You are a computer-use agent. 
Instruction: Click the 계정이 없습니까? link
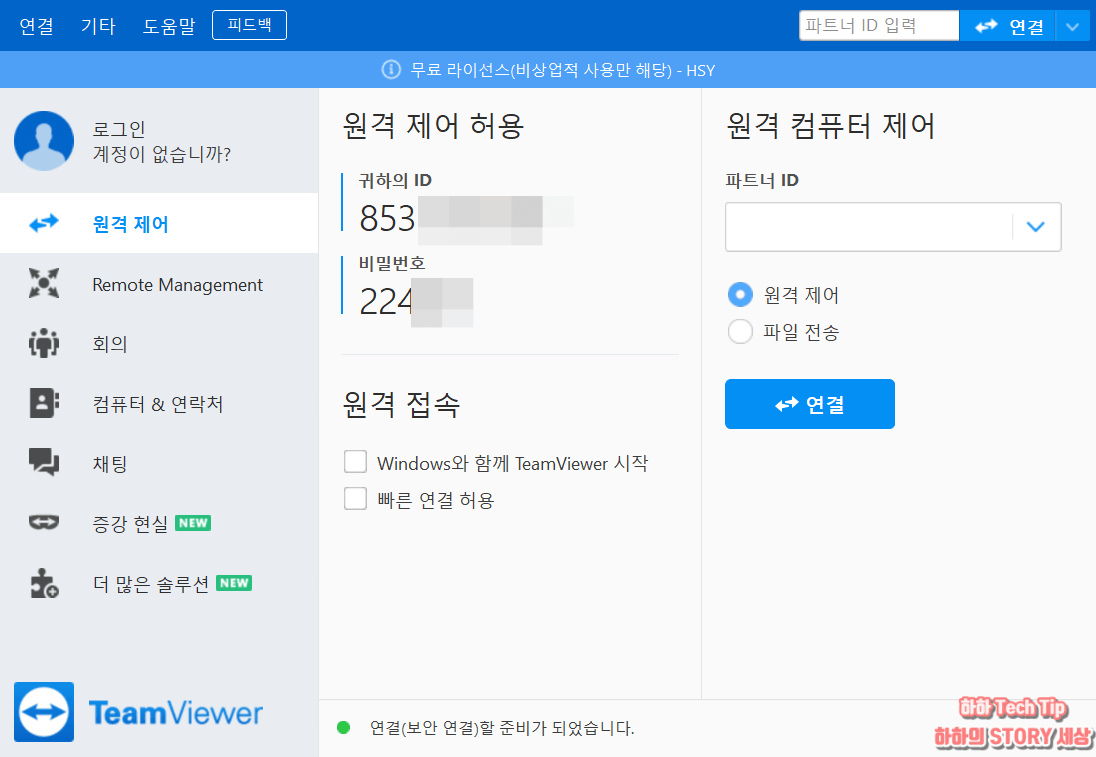click(x=161, y=154)
